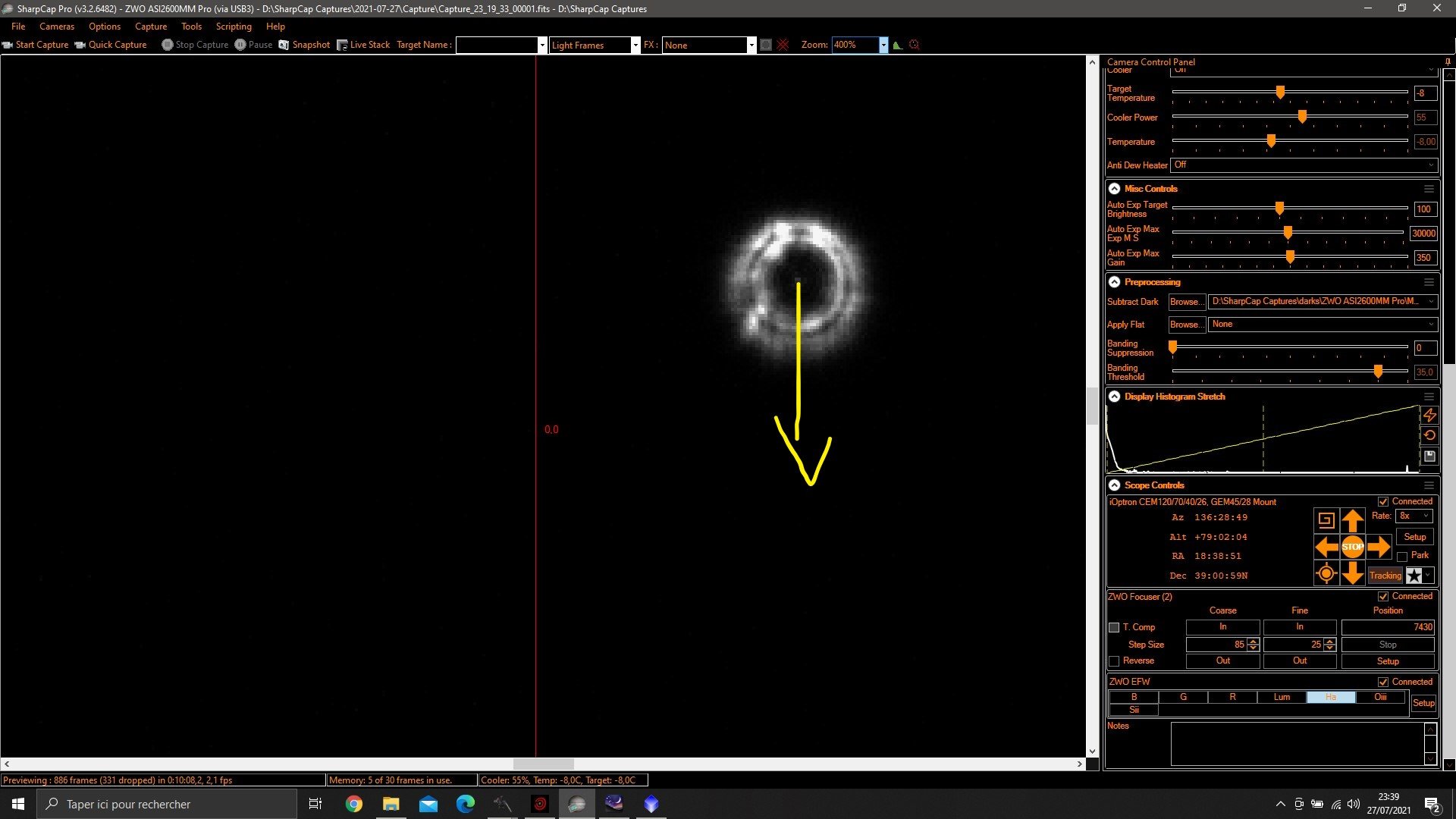Open the Scripting menu
Screen dimensions: 1456x819
click(x=234, y=27)
